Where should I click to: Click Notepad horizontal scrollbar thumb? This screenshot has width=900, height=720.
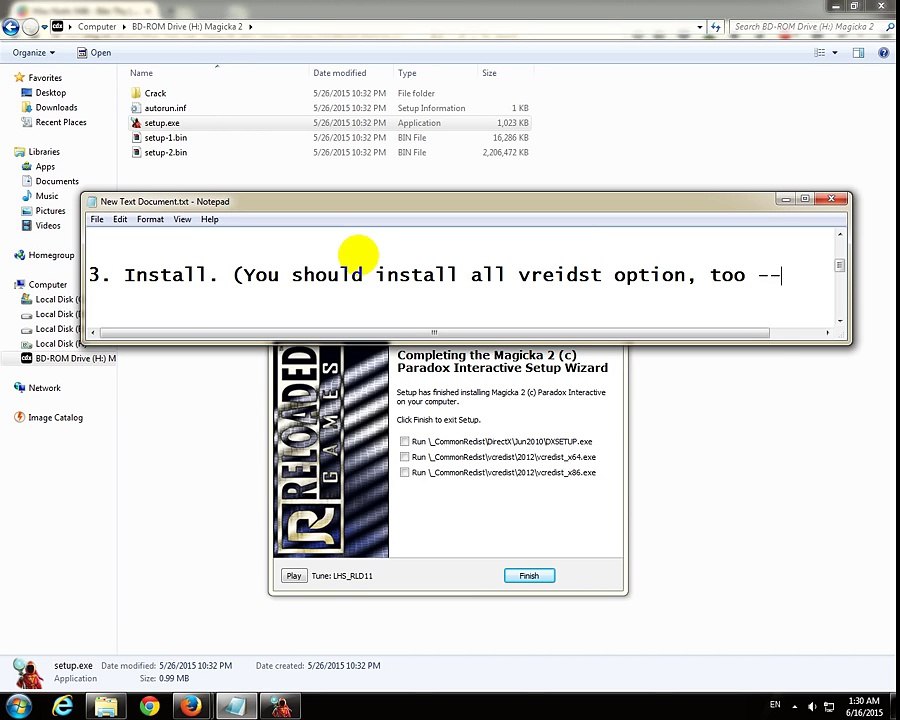point(435,332)
